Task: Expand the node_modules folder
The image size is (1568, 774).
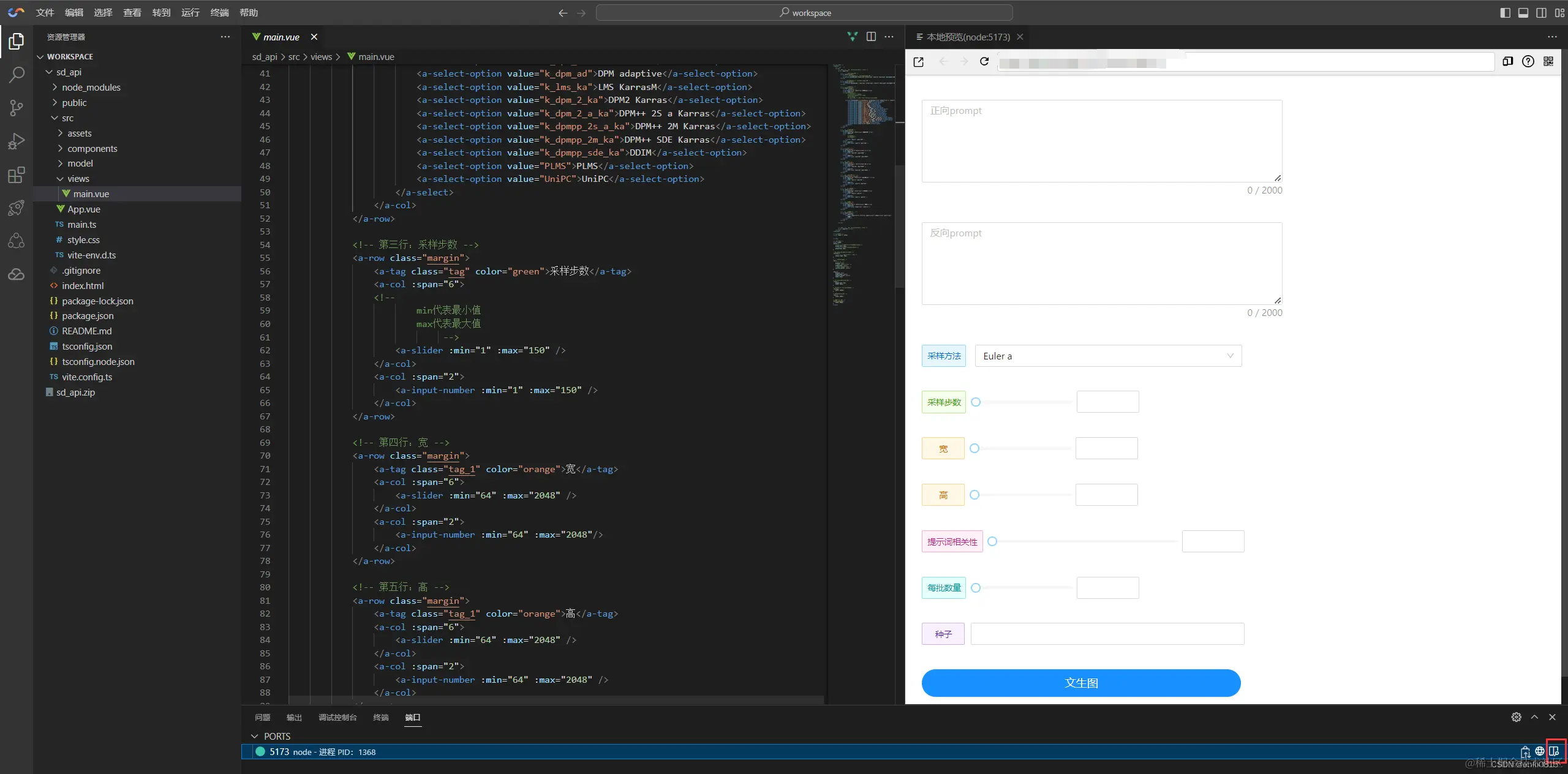Action: tap(91, 88)
